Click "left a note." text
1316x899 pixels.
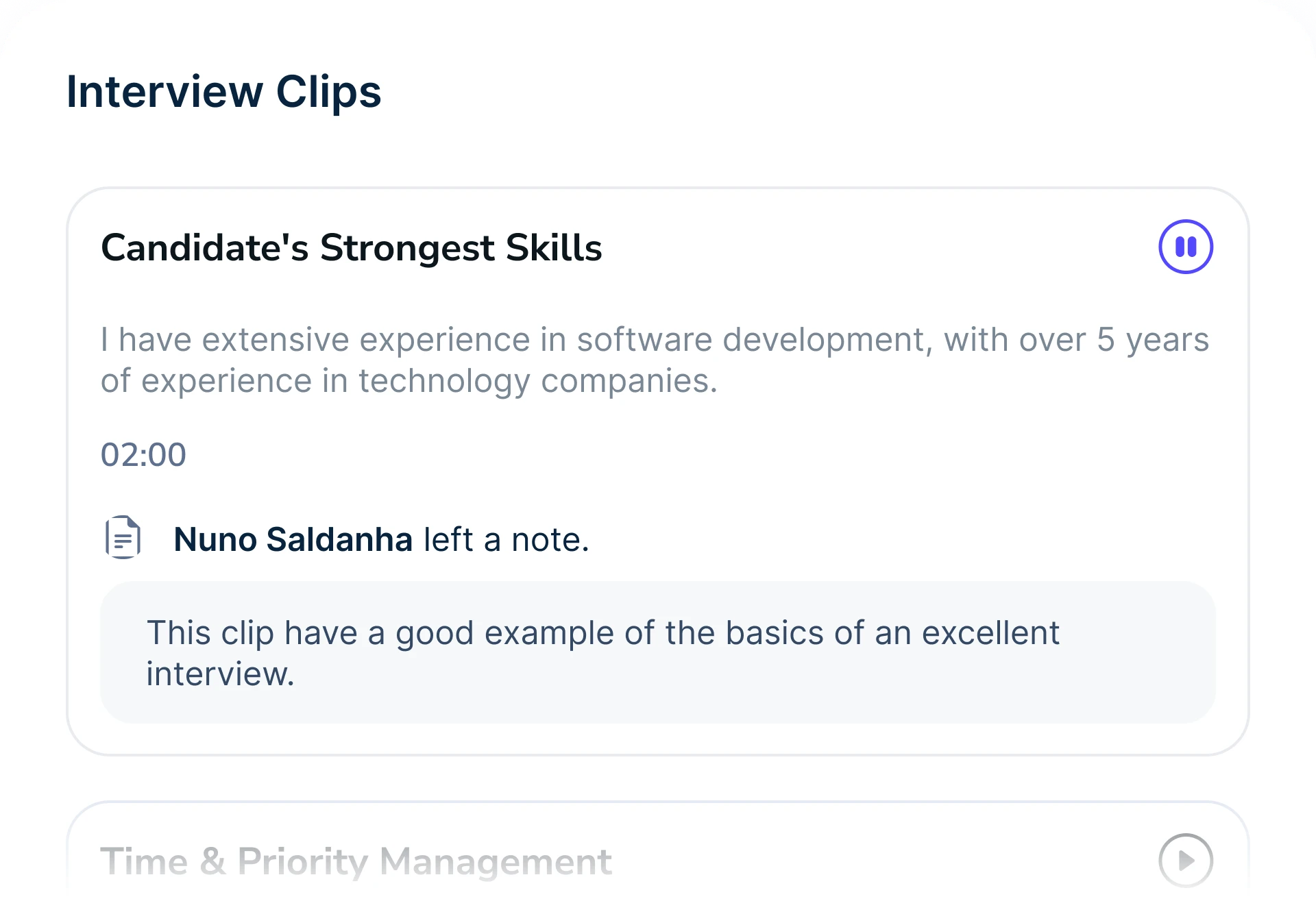(507, 539)
